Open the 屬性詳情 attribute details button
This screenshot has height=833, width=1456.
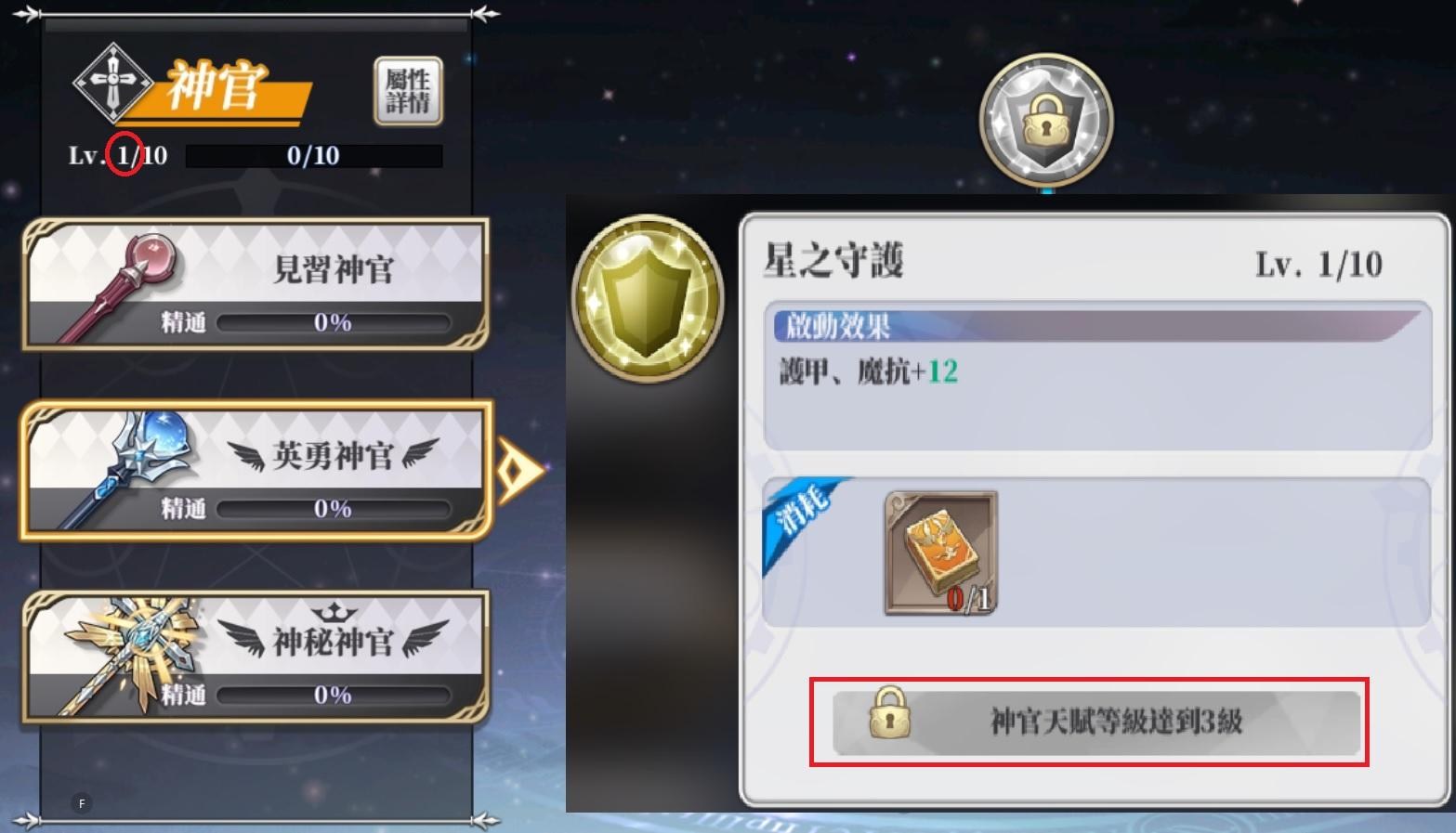point(408,91)
